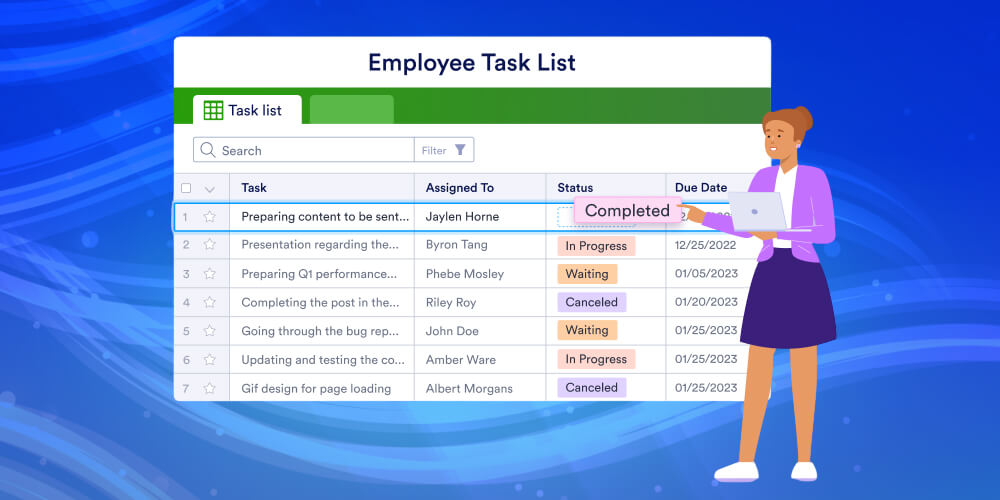This screenshot has height=500, width=1000.
Task: Click the green spreadsheet icon on Task list tab
Action: click(213, 110)
